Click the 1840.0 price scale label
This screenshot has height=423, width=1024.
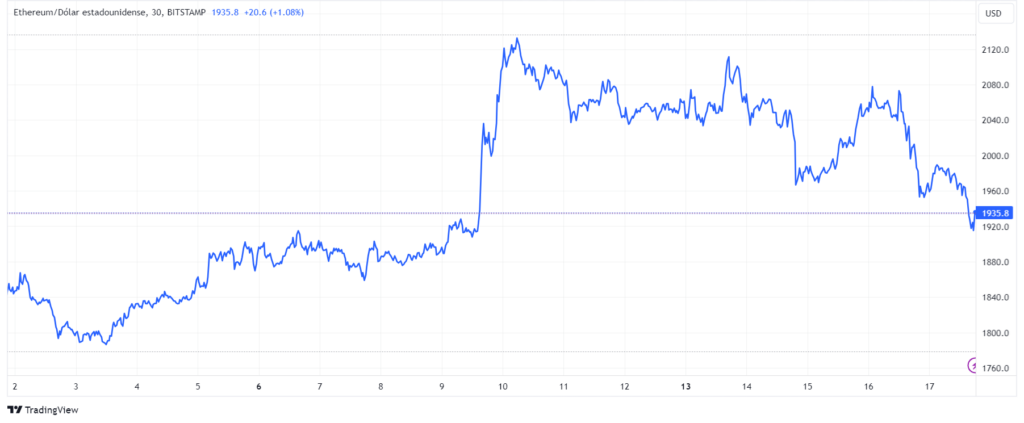tap(996, 298)
